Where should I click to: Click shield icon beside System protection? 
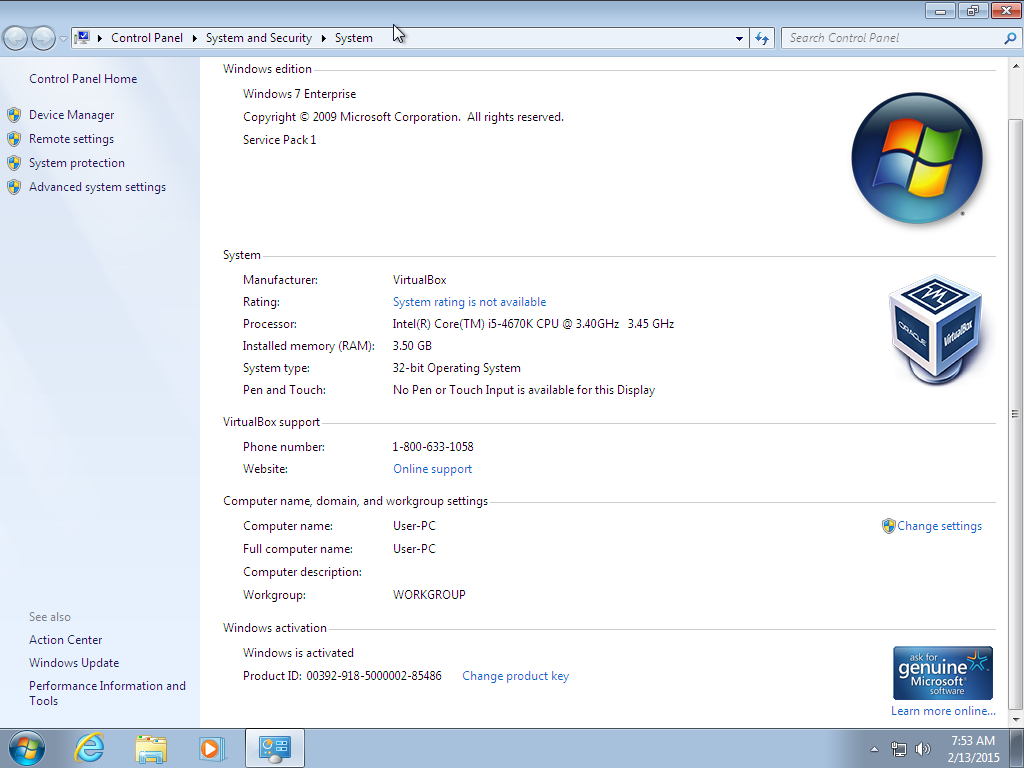14,163
